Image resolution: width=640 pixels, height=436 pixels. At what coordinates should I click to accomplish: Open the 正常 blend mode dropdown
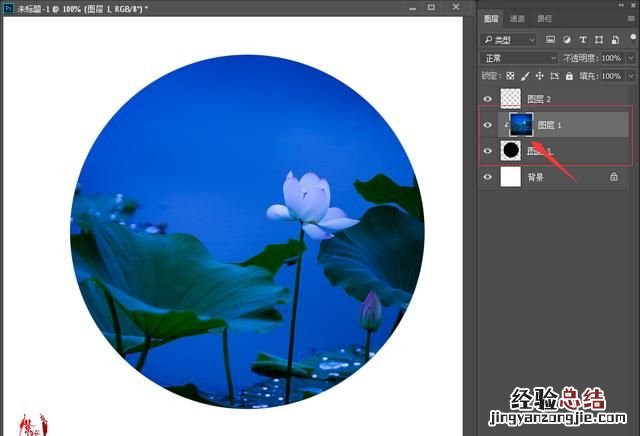(519, 58)
